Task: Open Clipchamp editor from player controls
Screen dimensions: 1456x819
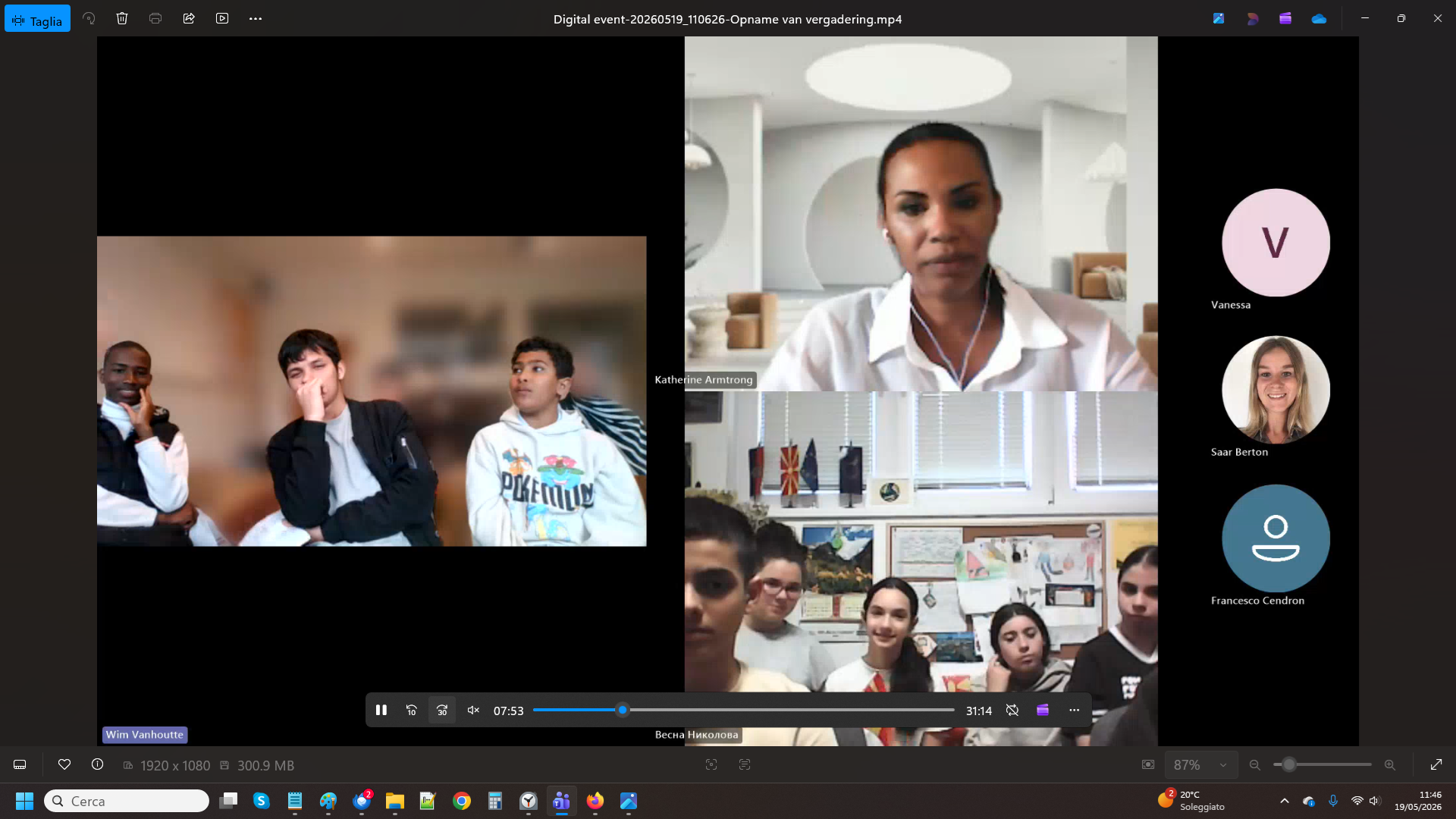Action: pos(1043,711)
